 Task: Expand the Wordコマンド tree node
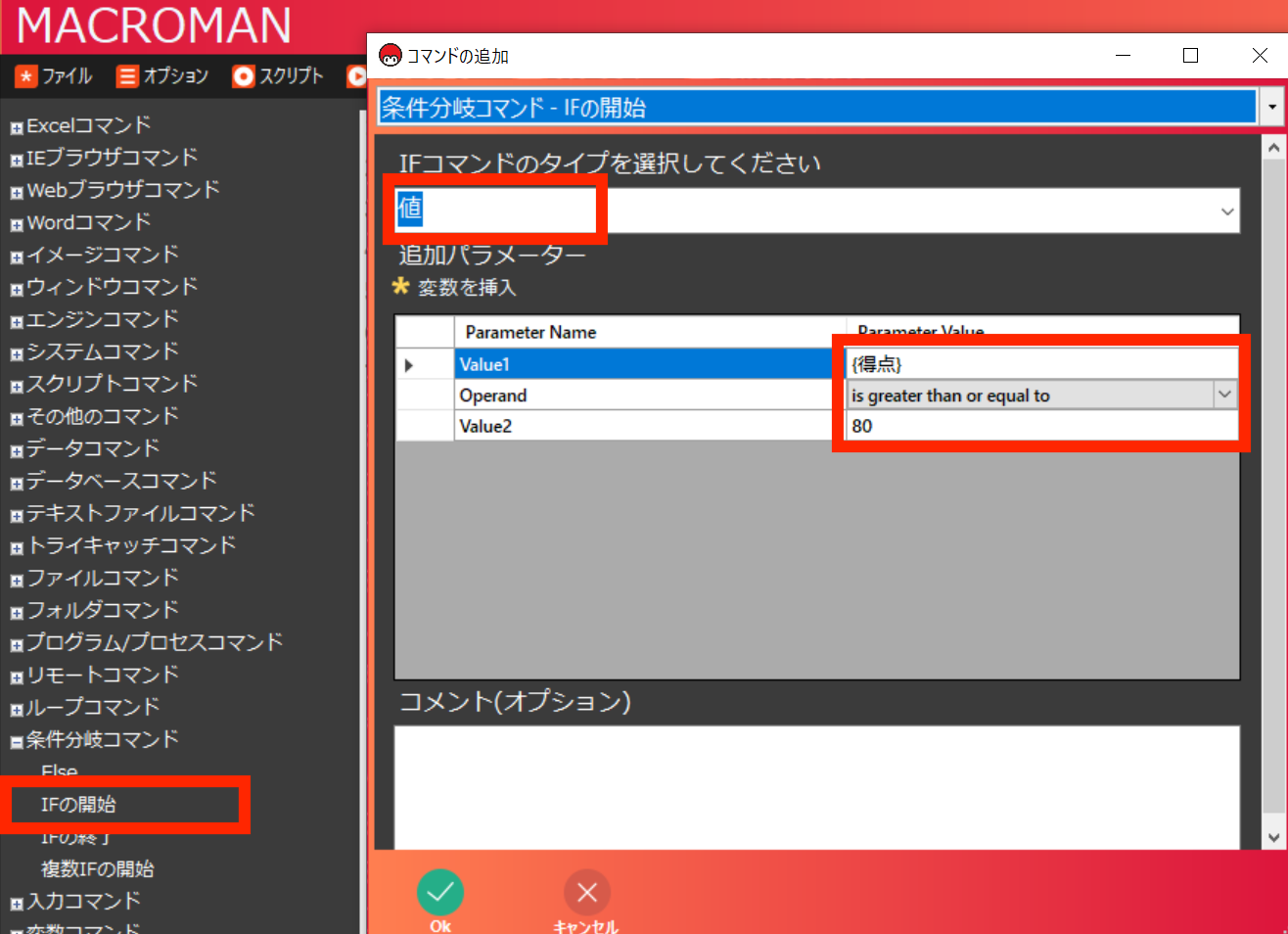[x=17, y=224]
